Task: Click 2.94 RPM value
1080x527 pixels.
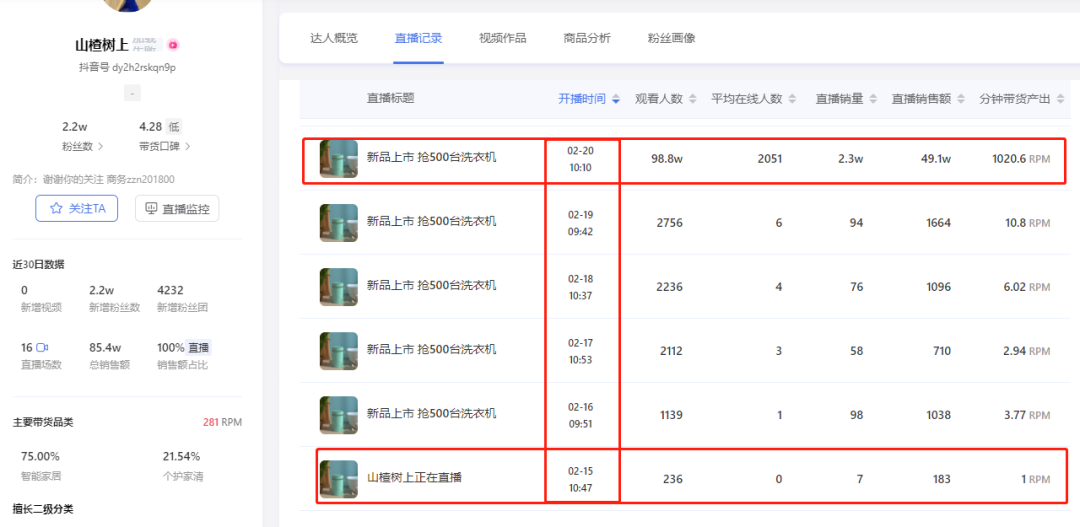Action: tap(1028, 351)
